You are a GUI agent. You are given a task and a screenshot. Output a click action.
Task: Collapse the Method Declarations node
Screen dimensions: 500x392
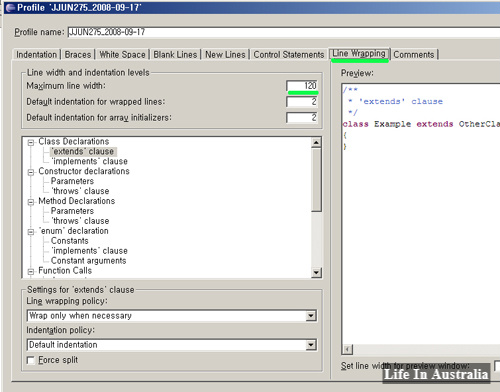pos(31,202)
